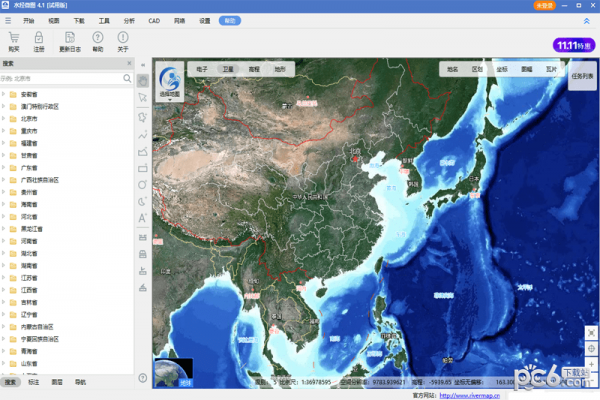Expand the 福建省 tree node
600x400 pixels.
3,143
